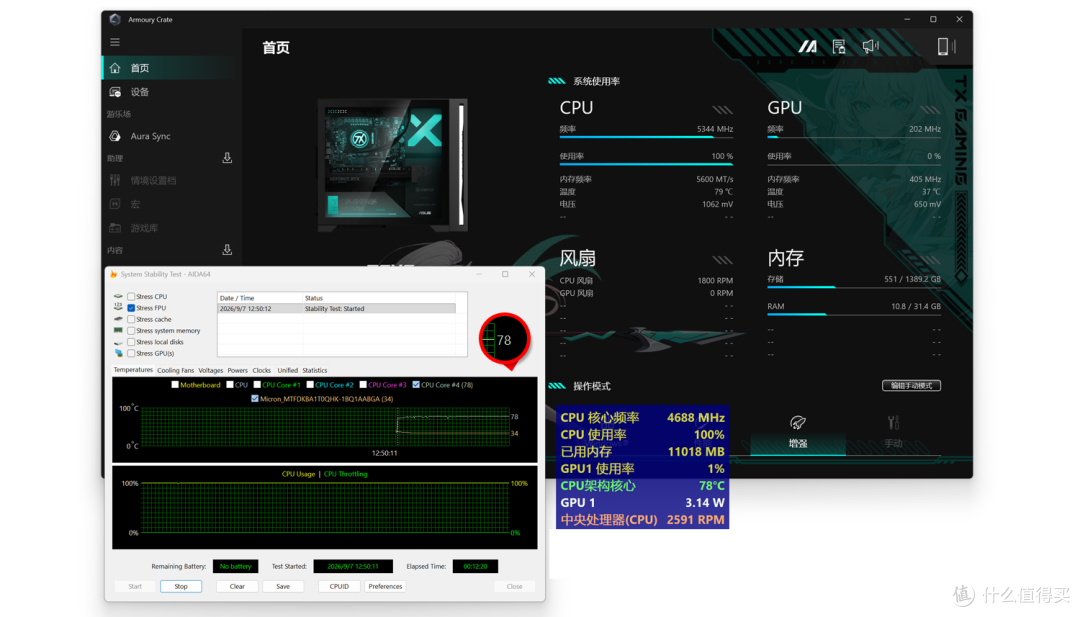Click the 情境设置档 sliders icon

115,180
